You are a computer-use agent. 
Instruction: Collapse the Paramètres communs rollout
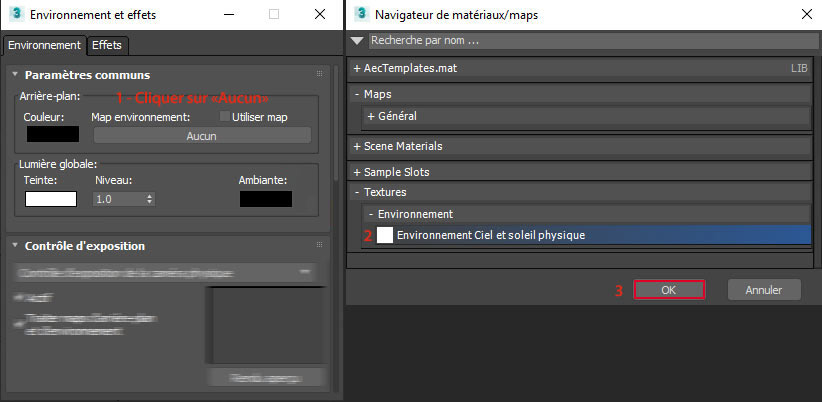(15, 75)
